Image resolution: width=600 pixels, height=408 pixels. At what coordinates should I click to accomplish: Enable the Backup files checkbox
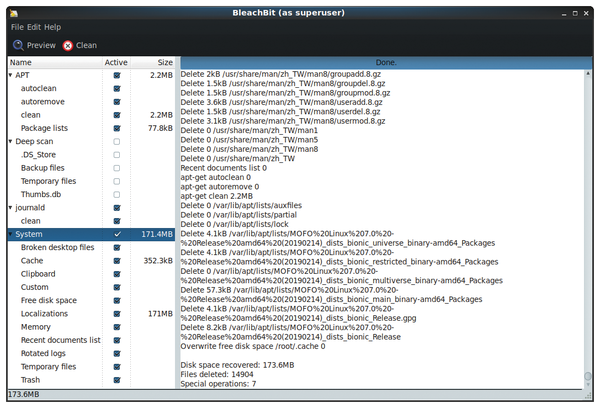(x=117, y=168)
